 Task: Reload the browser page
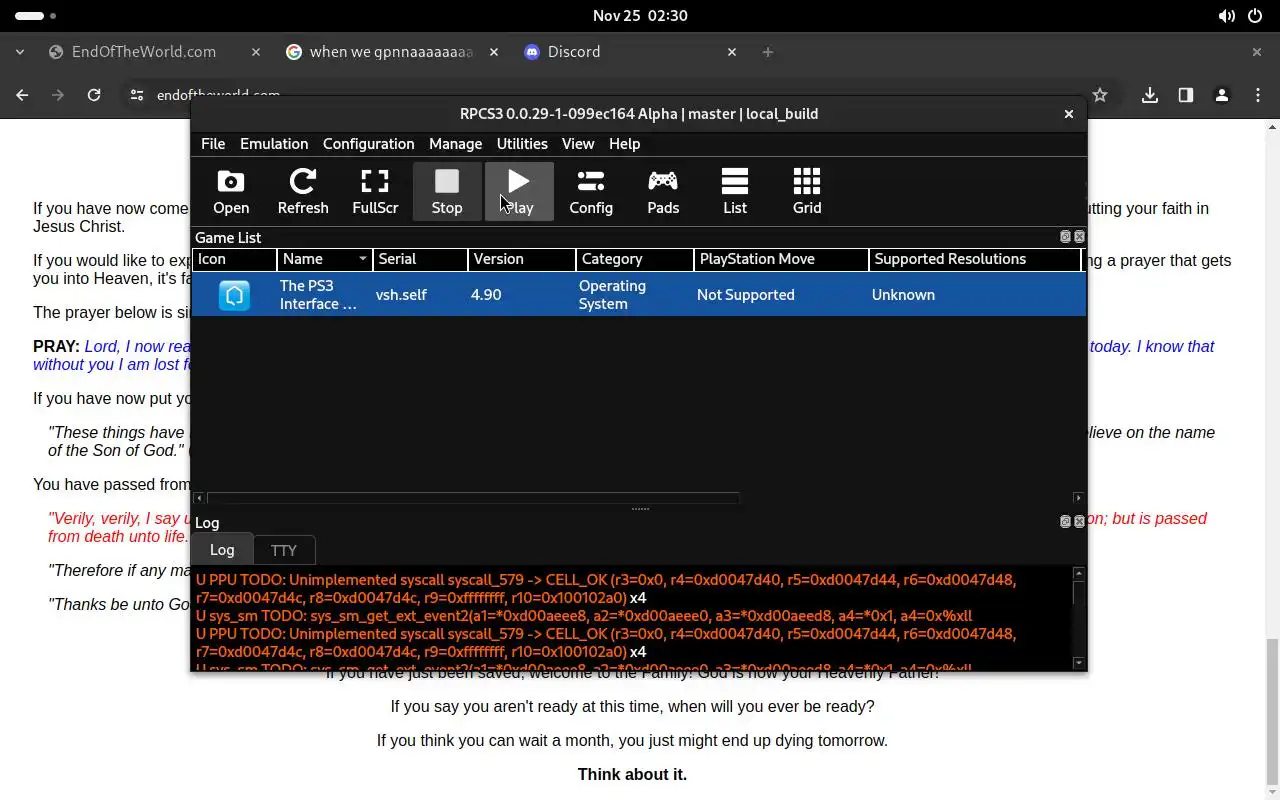tap(94, 95)
